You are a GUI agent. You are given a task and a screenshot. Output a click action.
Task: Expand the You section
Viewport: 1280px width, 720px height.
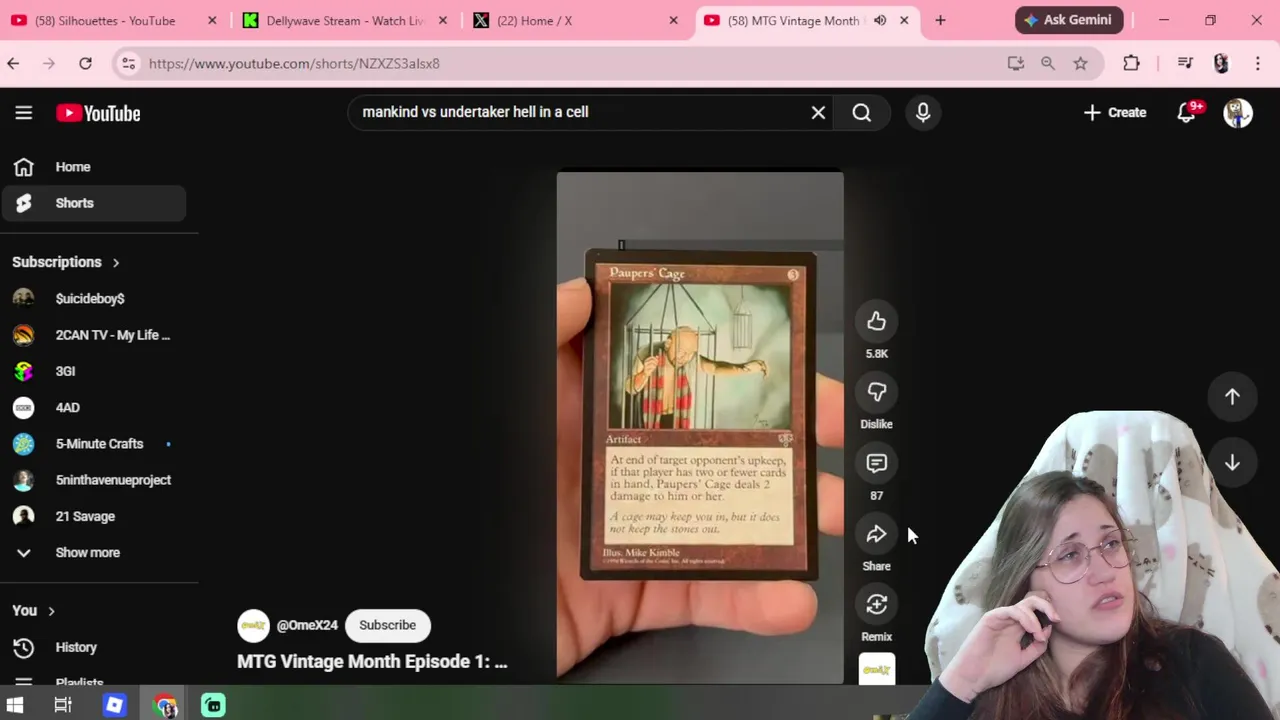34,611
